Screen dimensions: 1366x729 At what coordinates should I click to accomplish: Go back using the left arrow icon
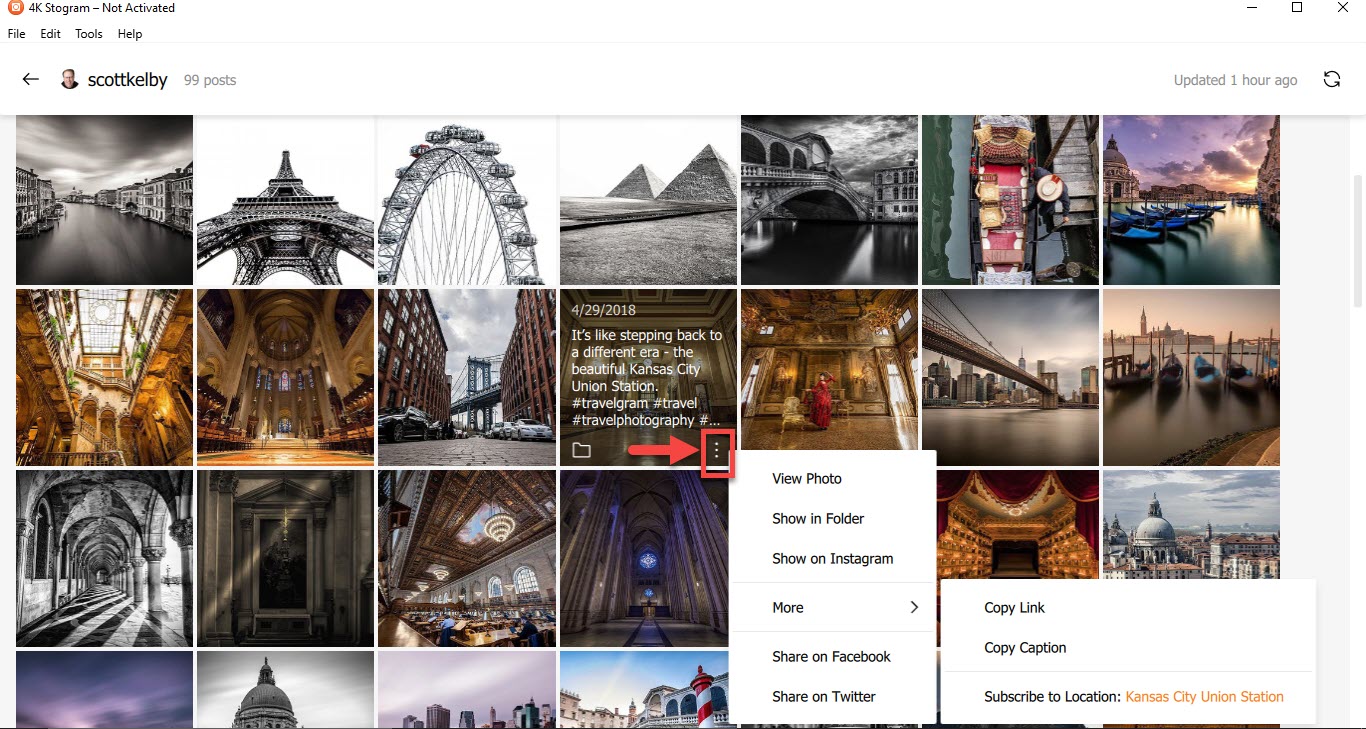click(x=31, y=80)
